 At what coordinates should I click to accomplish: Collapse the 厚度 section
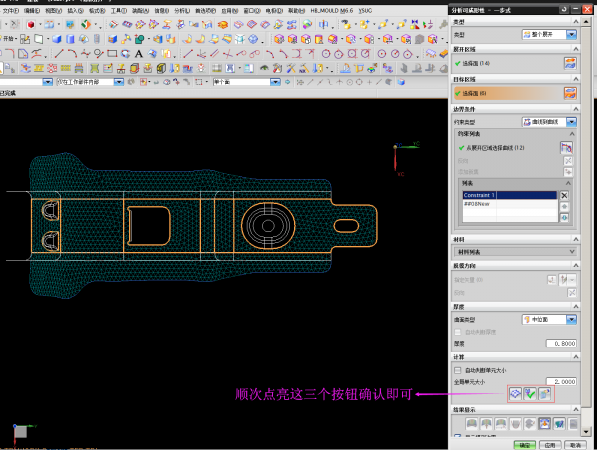pyautogui.click(x=576, y=306)
